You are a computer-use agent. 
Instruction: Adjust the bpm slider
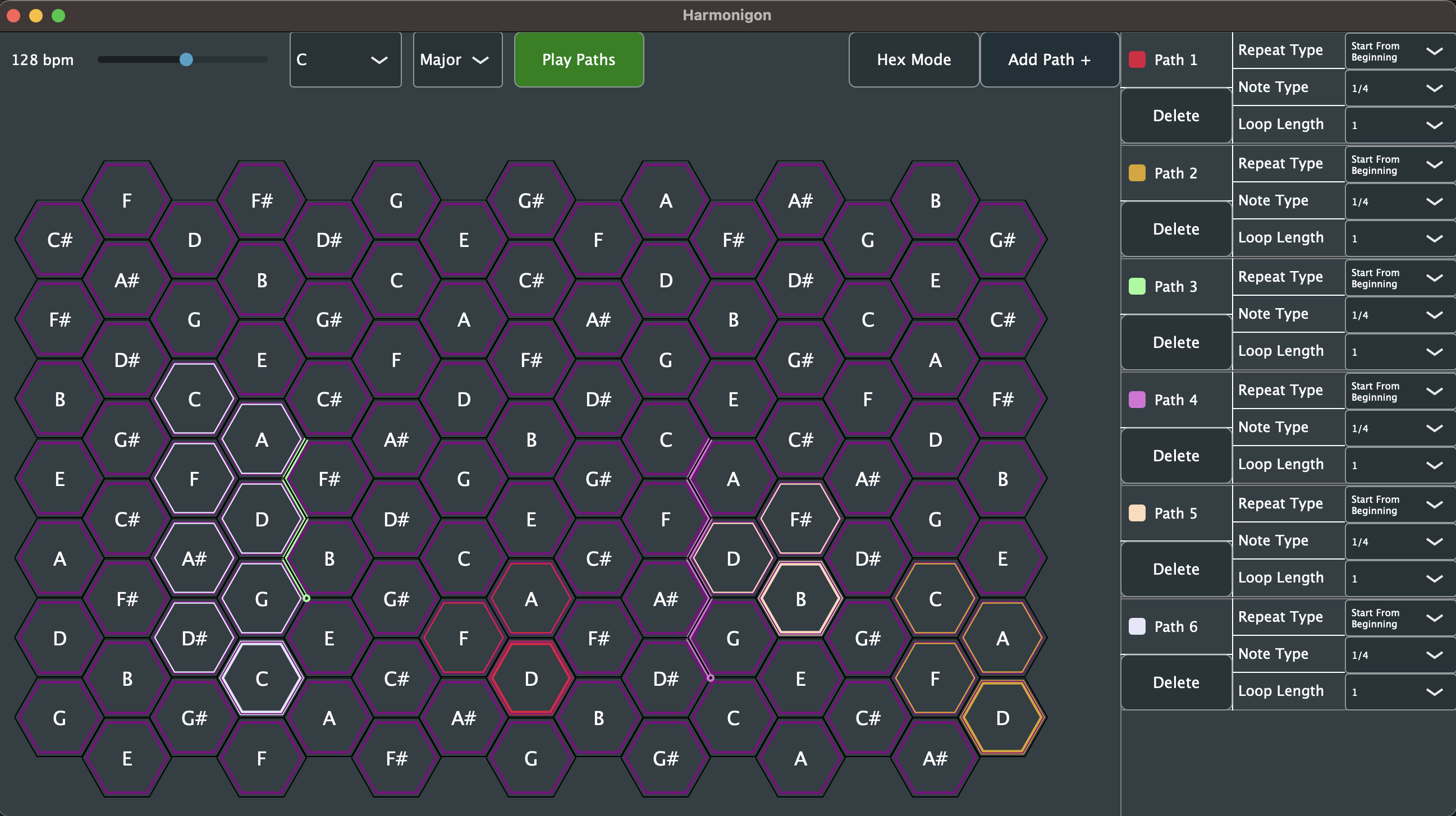tap(186, 59)
